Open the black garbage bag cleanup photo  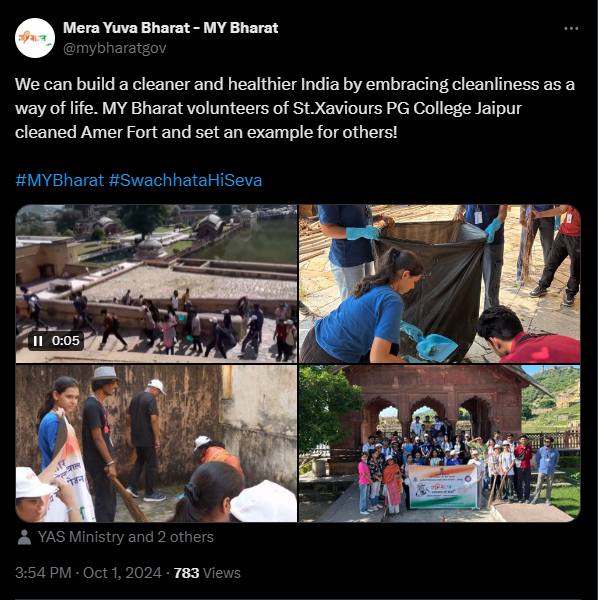pos(440,284)
